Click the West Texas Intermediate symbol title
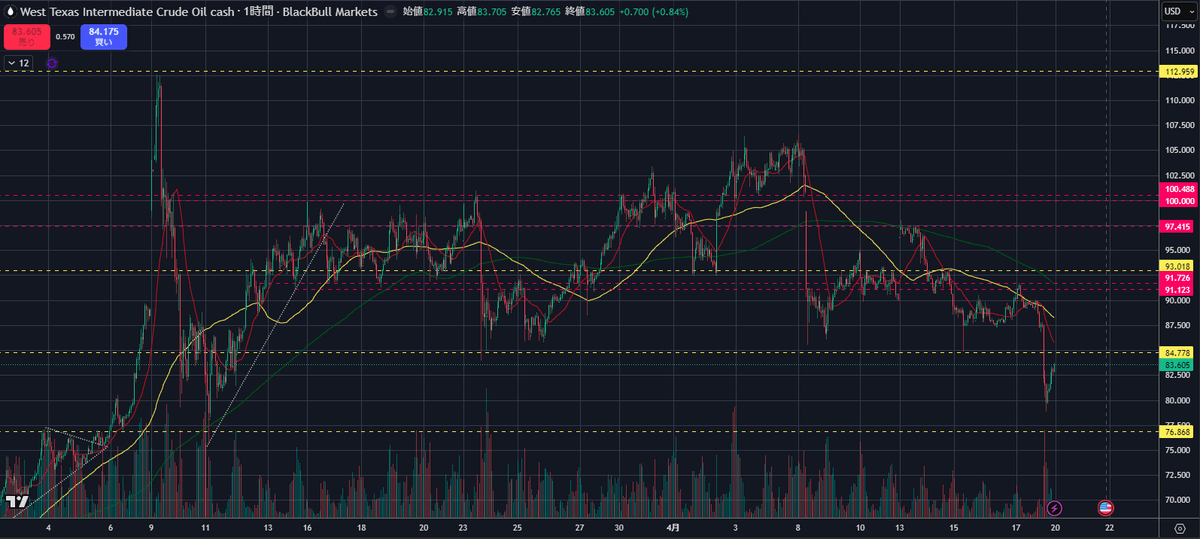The image size is (1200, 539). pyautogui.click(x=150, y=12)
